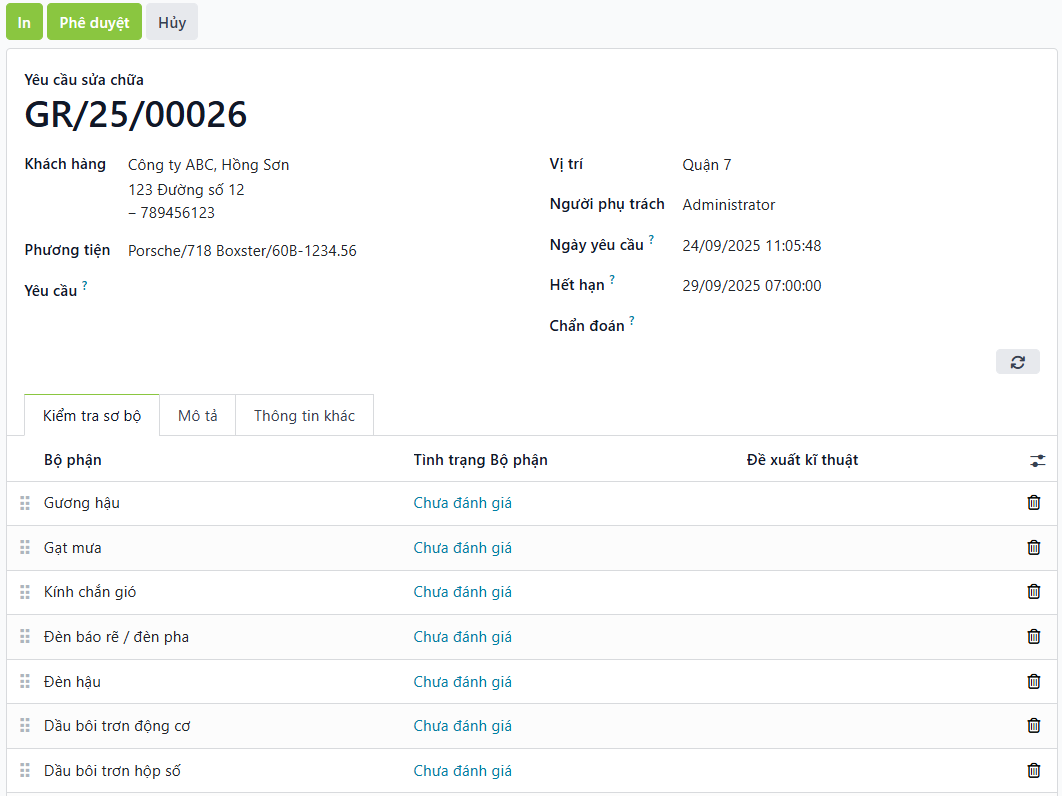Open the Thông tin khác tab
Viewport: 1062px width, 796px height.
coord(304,416)
